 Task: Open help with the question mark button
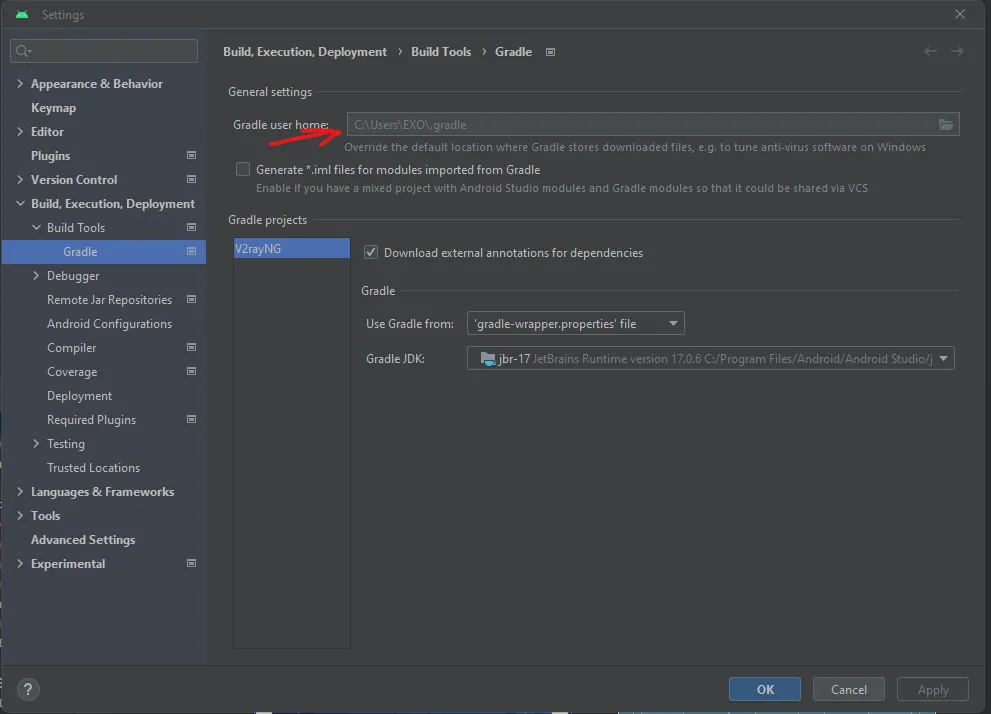coord(28,689)
